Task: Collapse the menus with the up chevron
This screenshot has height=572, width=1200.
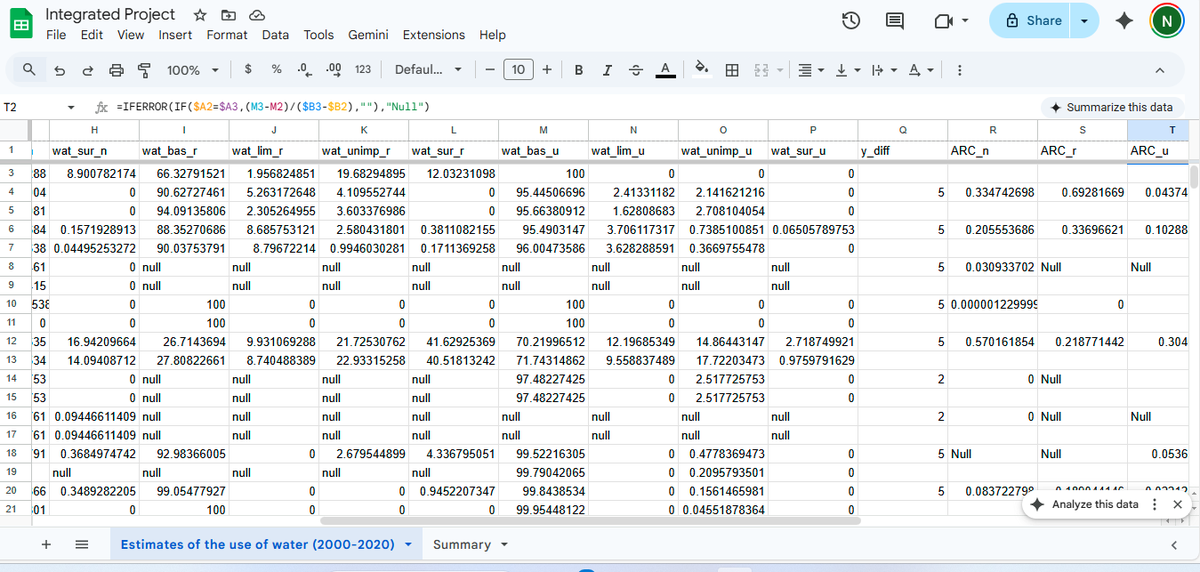Action: pos(1159,70)
